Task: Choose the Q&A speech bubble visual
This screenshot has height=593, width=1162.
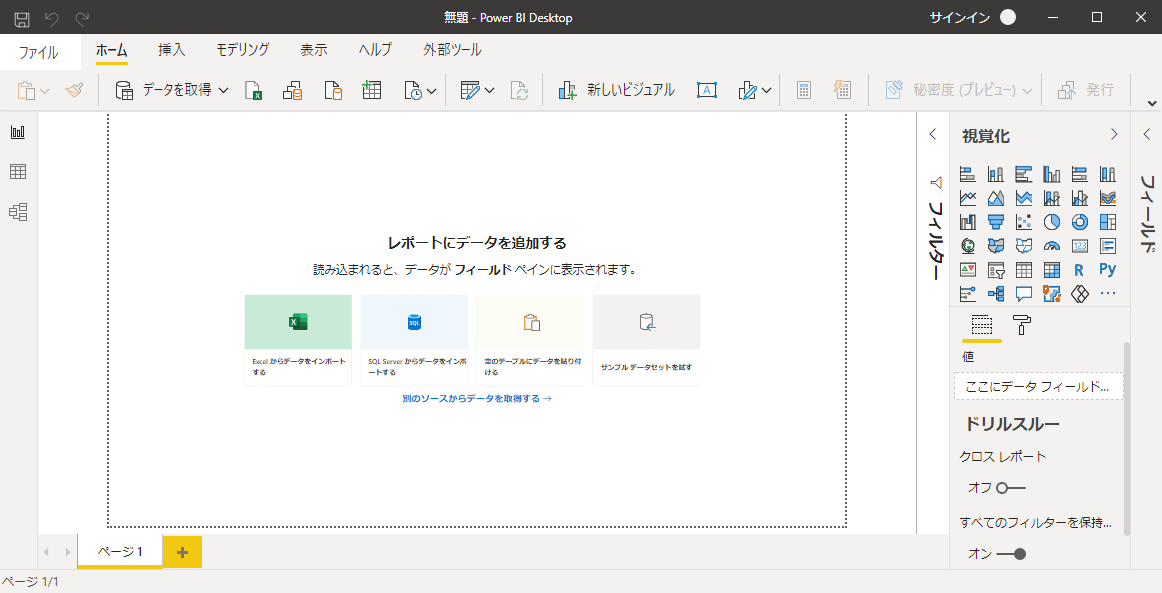Action: click(x=1024, y=294)
